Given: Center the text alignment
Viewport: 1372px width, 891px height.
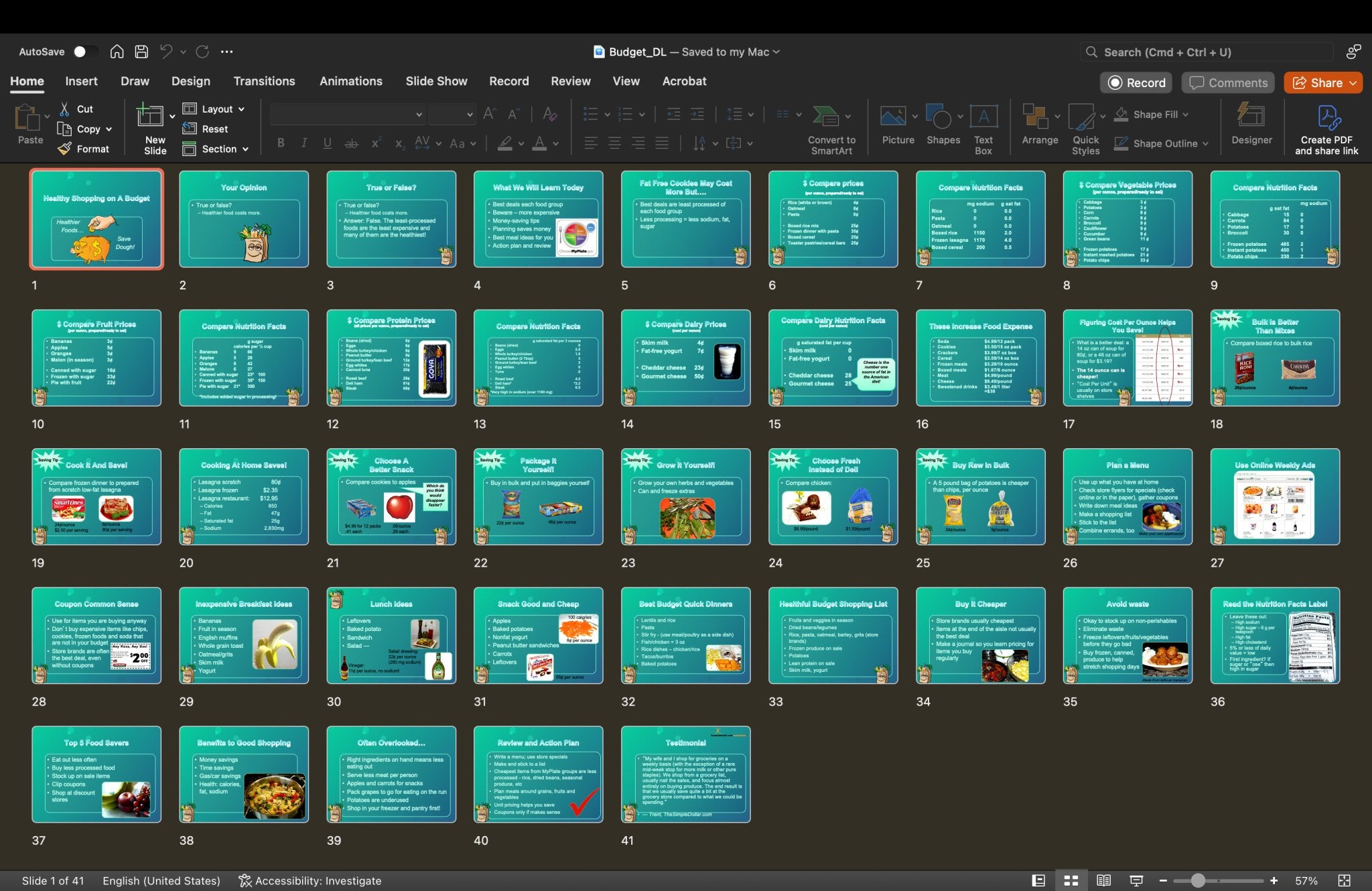Looking at the screenshot, I should (x=614, y=143).
